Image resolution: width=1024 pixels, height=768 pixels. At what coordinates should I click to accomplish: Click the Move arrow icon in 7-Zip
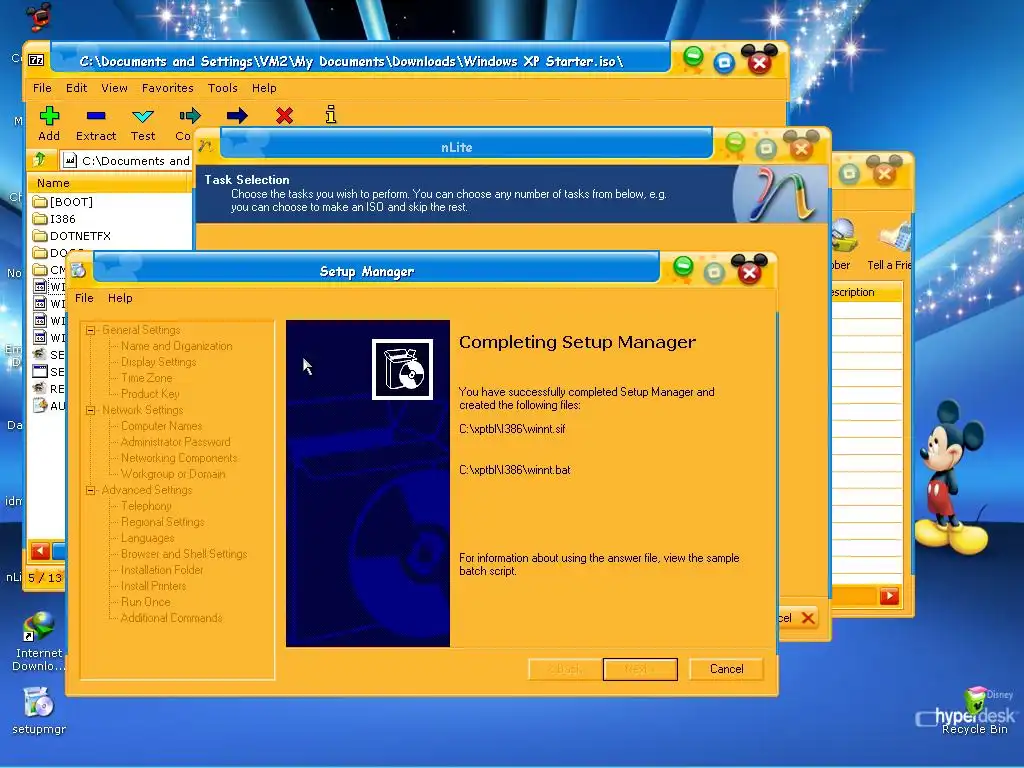pos(236,116)
